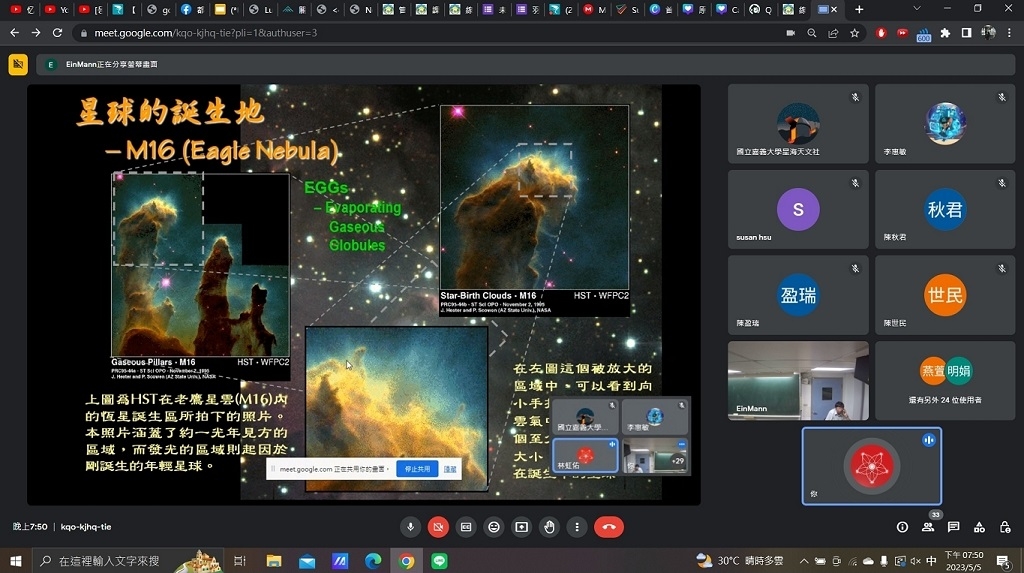The height and width of the screenshot is (573, 1024).
Task: Turn on the camera in Meet
Action: pos(438,527)
